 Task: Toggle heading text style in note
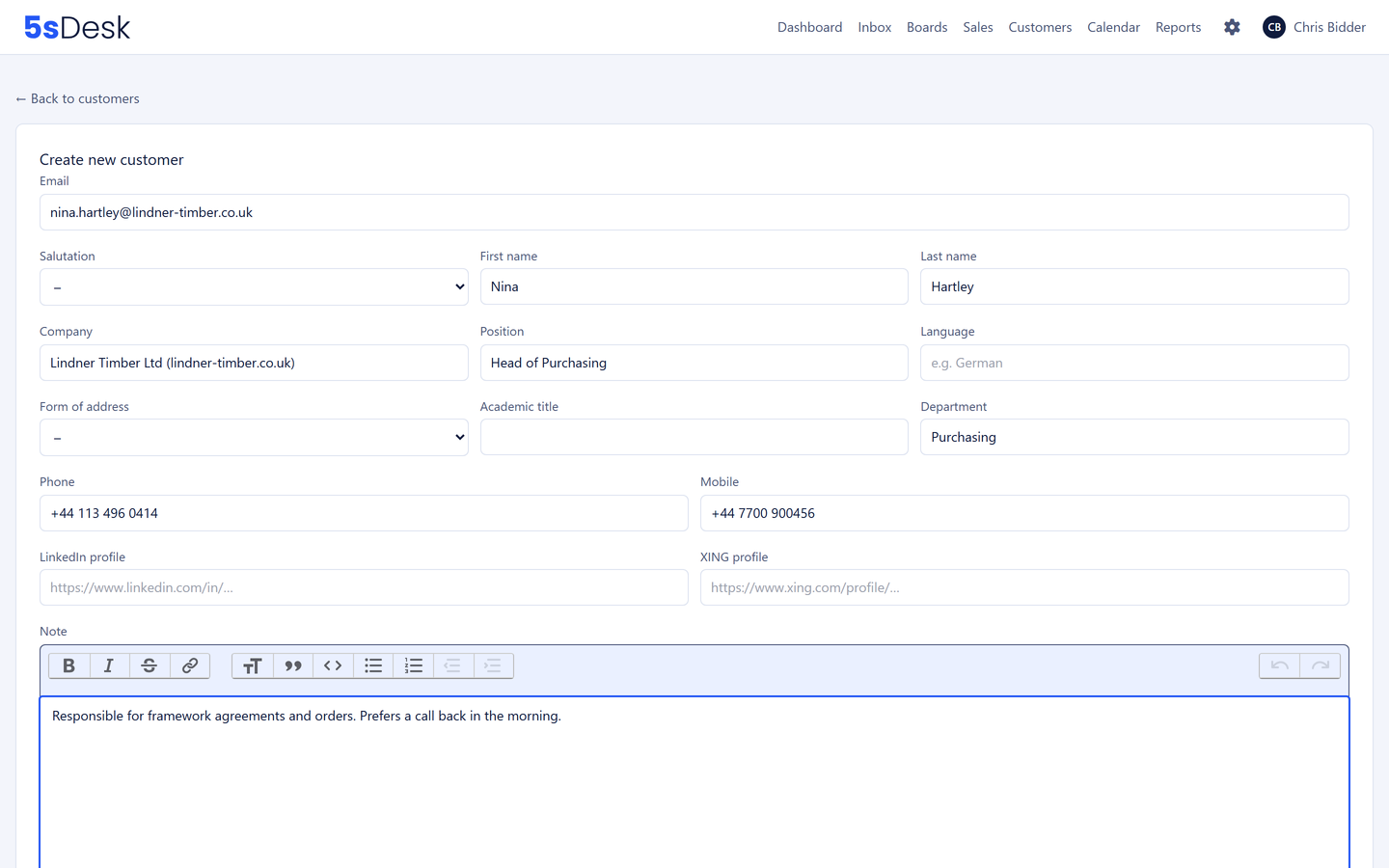[x=253, y=665]
